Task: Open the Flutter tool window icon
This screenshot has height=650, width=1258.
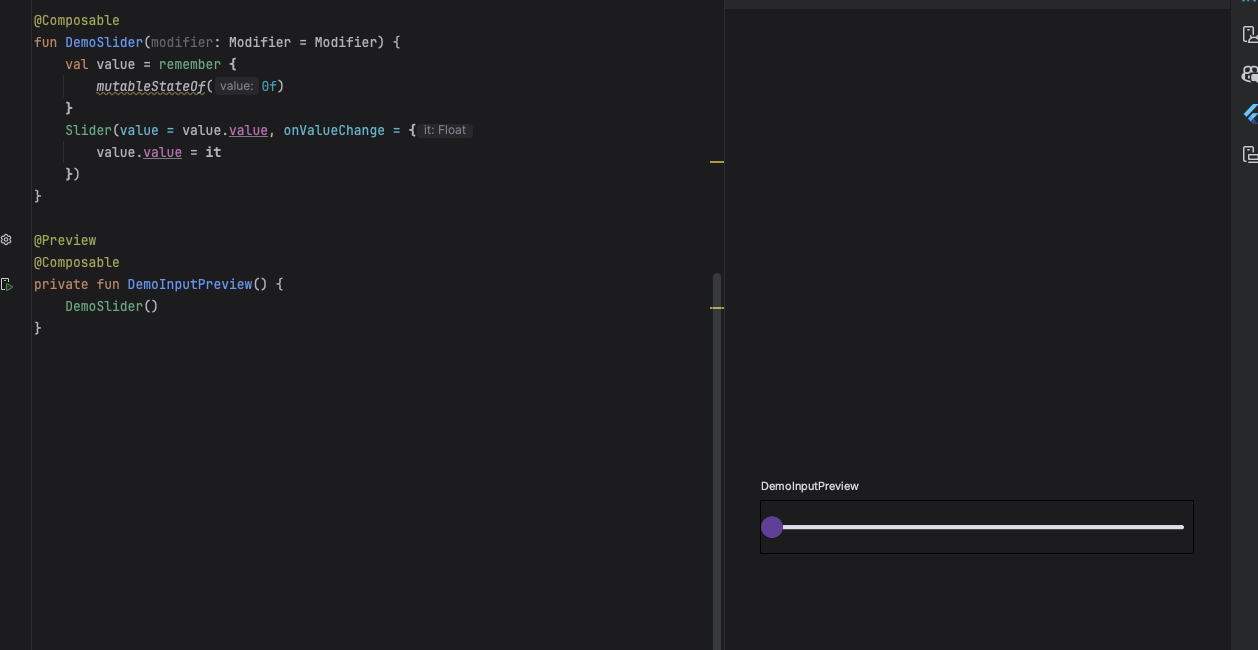Action: 1250,114
